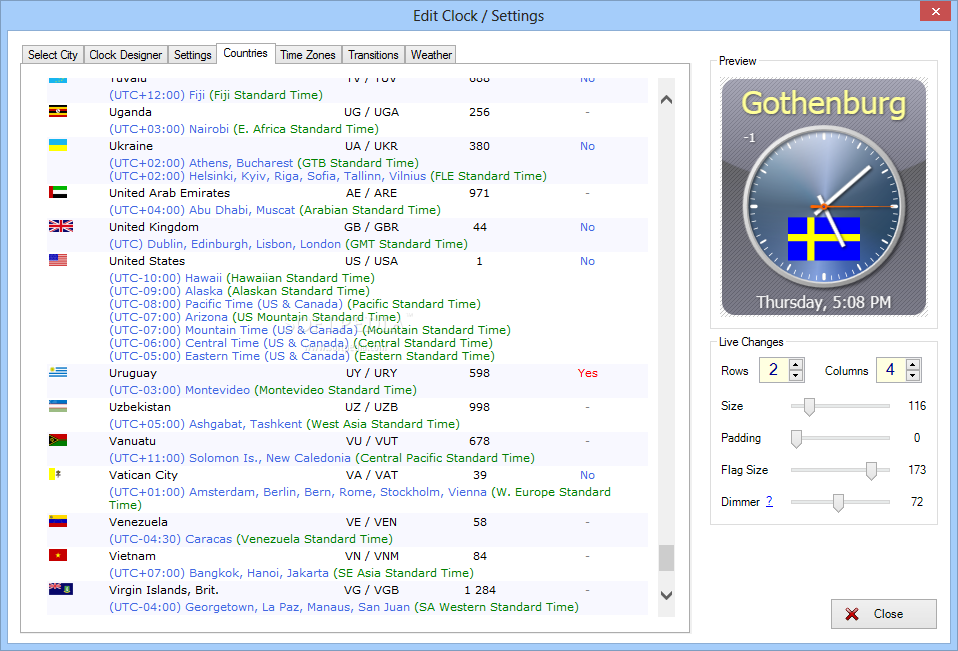Click the Size slider handle
958x651 pixels.
pos(809,407)
